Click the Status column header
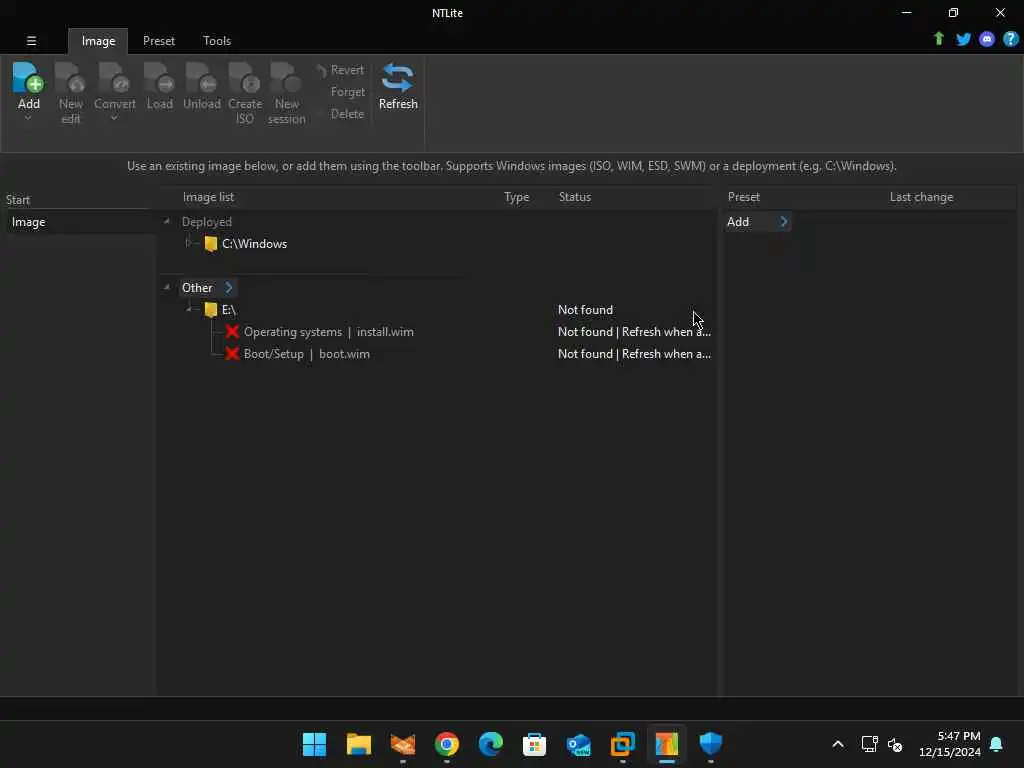This screenshot has width=1024, height=768. pyautogui.click(x=575, y=197)
